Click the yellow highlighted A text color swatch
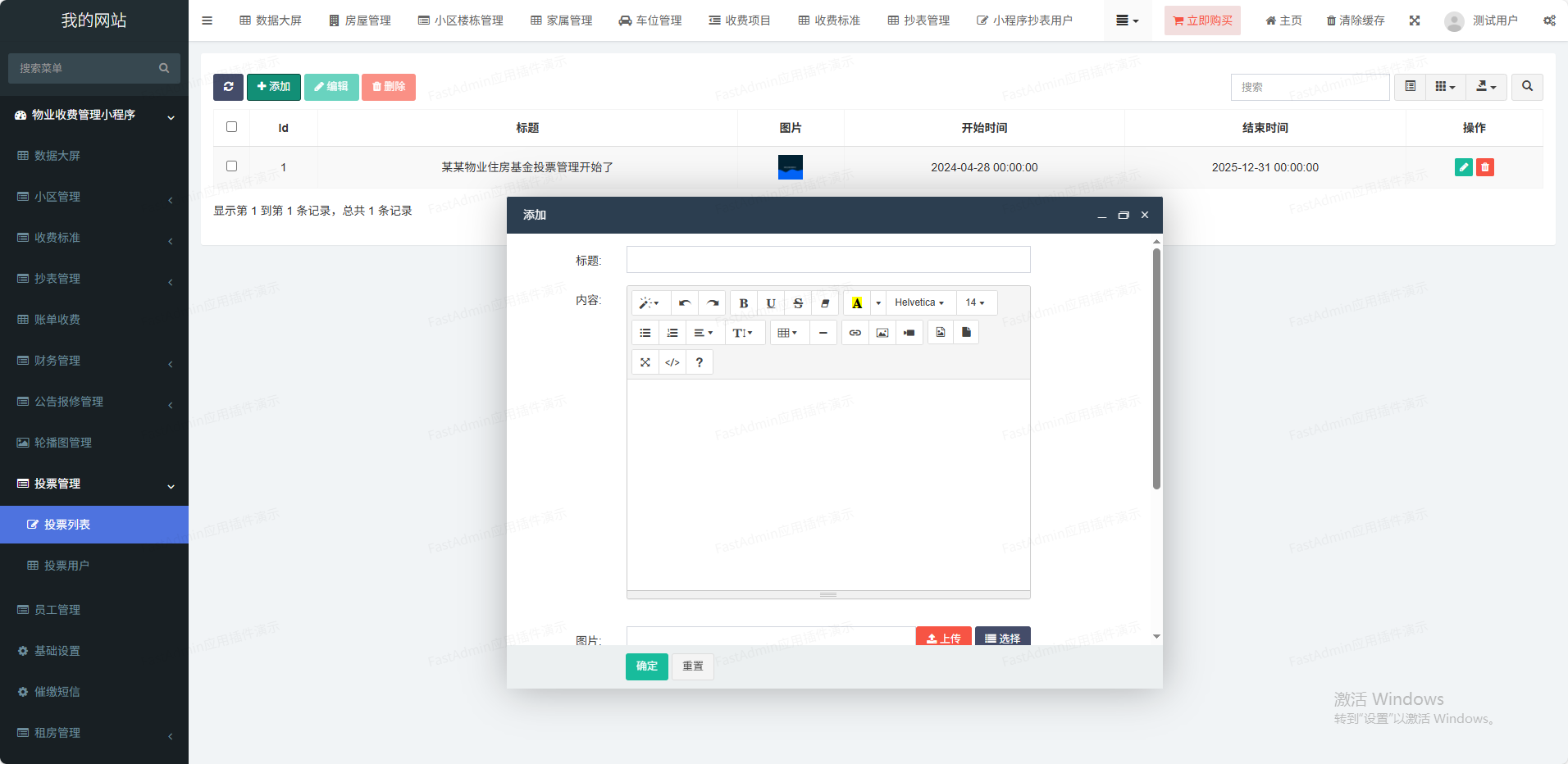 point(857,303)
